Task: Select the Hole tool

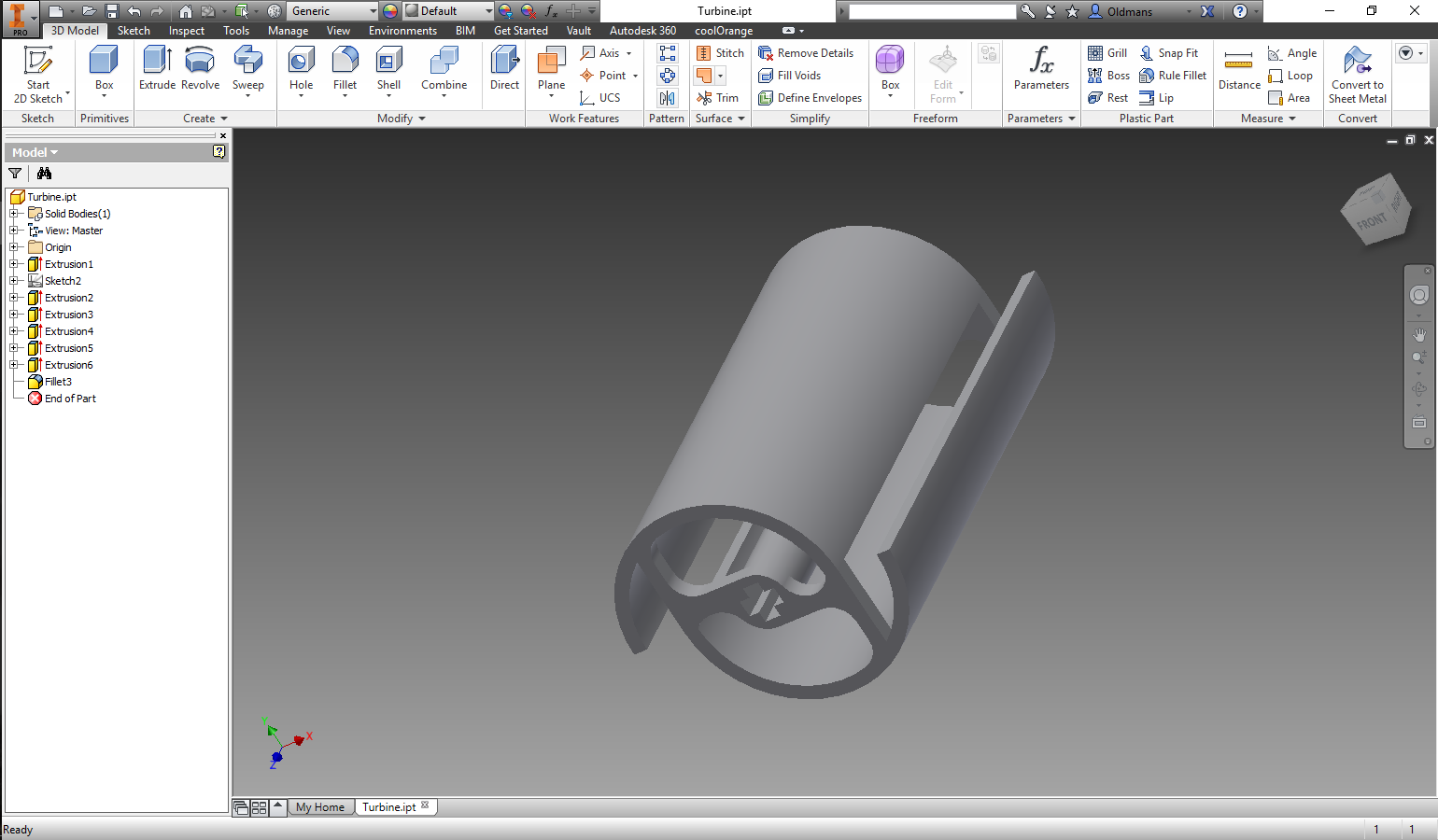Action: click(x=301, y=71)
